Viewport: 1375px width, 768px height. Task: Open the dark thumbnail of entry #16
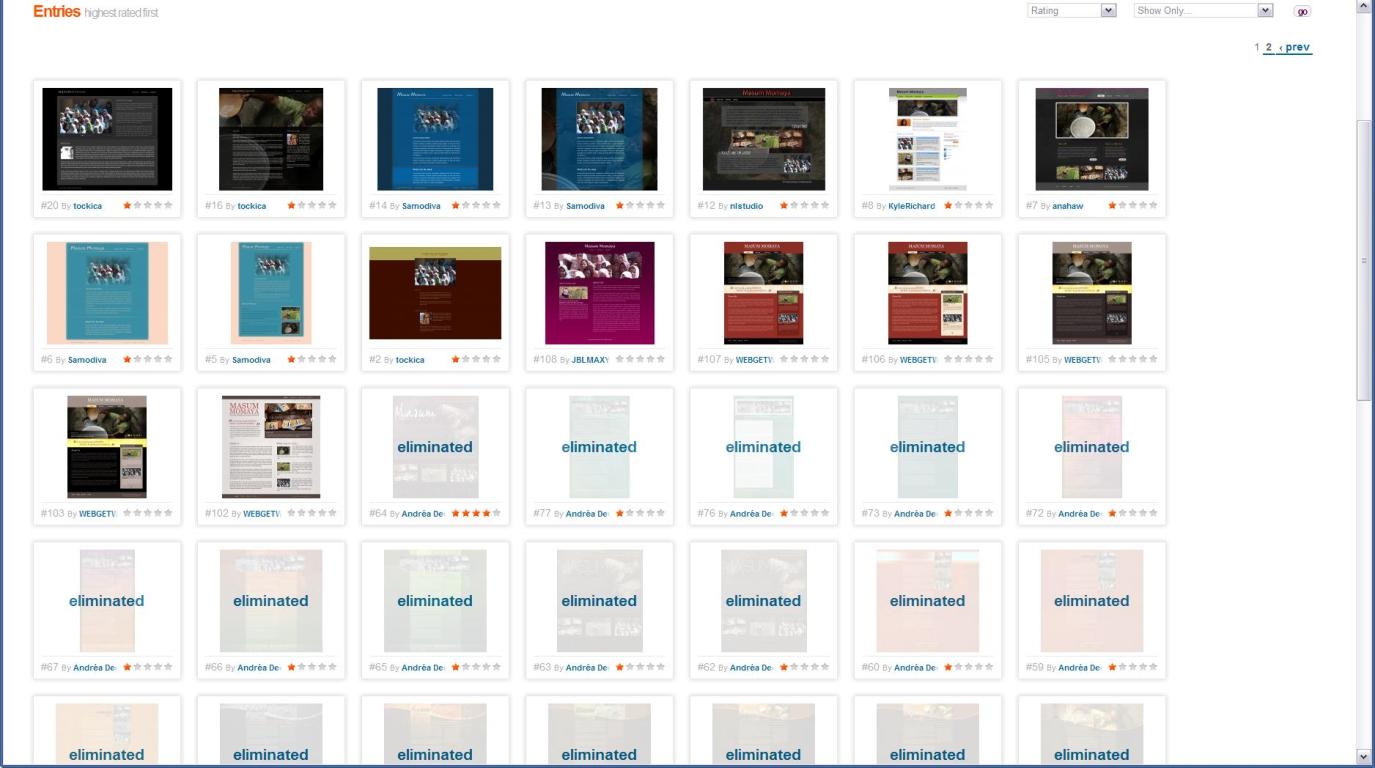pos(271,139)
